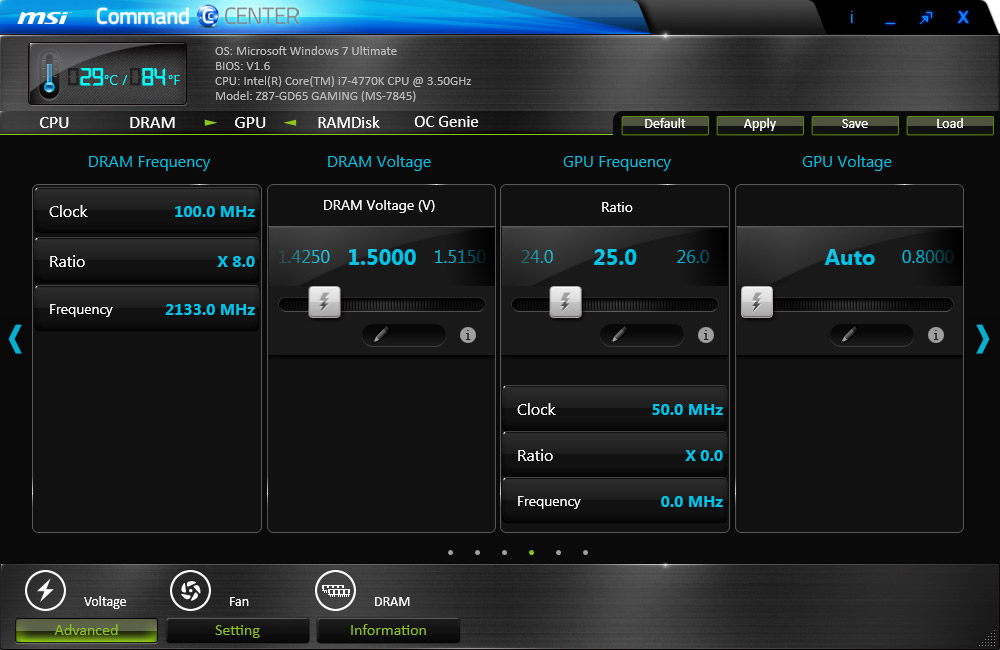Click the DRAM memory module icon
The image size is (1000, 650).
click(x=335, y=591)
